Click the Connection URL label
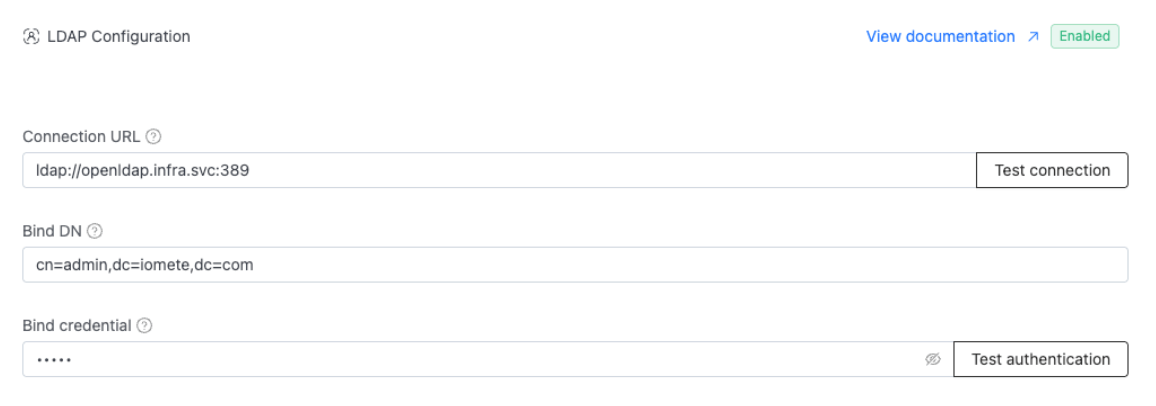The height and width of the screenshot is (406, 1156). pos(81,136)
